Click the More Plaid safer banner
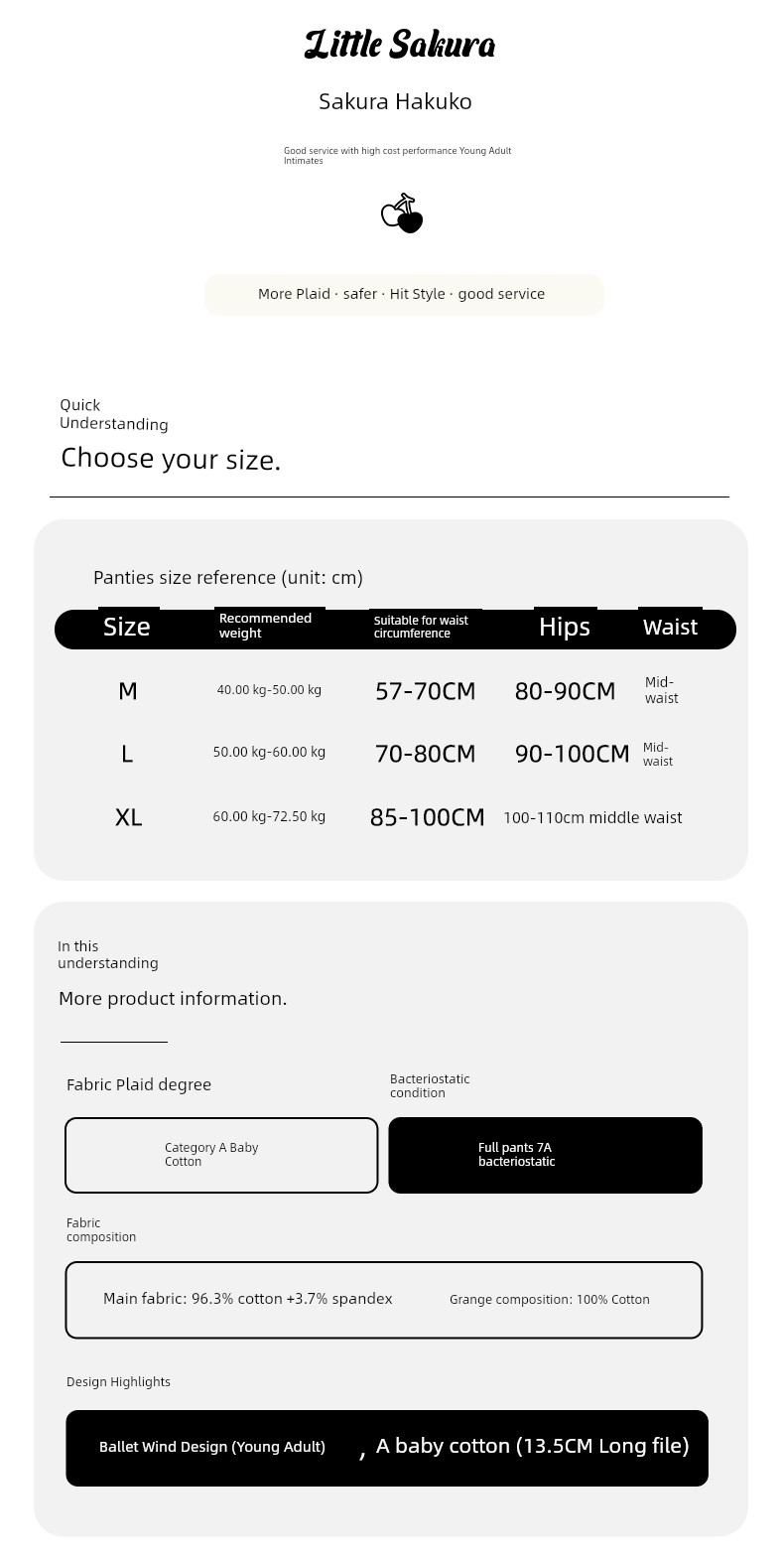This screenshot has width=784, height=1563. click(x=404, y=294)
